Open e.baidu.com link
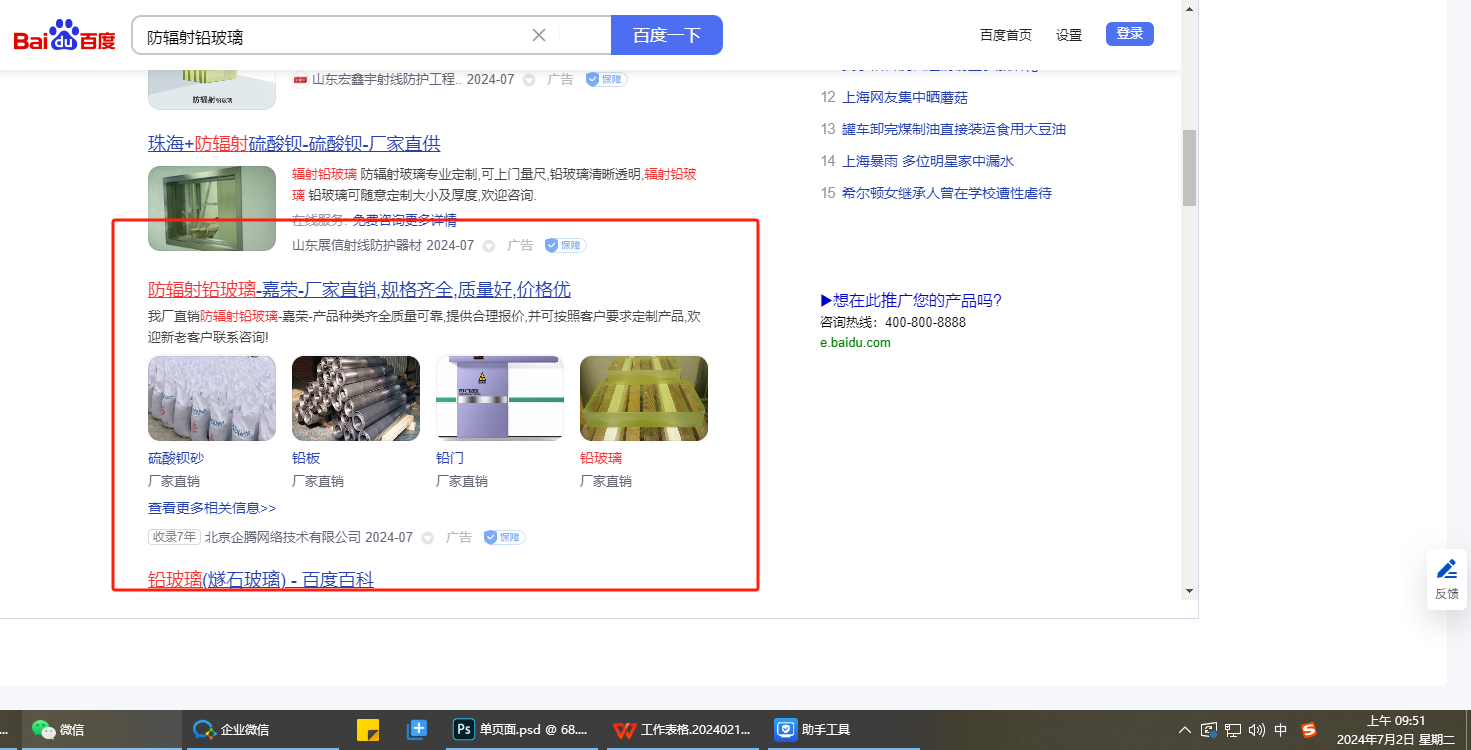This screenshot has height=750, width=1471. click(x=855, y=342)
